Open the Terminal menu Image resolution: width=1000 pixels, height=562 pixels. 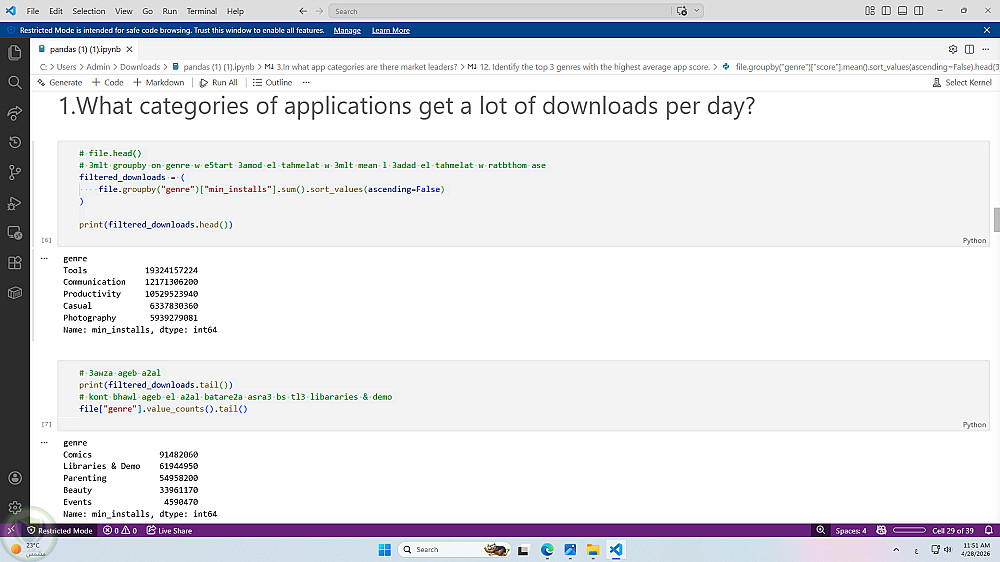click(x=202, y=11)
